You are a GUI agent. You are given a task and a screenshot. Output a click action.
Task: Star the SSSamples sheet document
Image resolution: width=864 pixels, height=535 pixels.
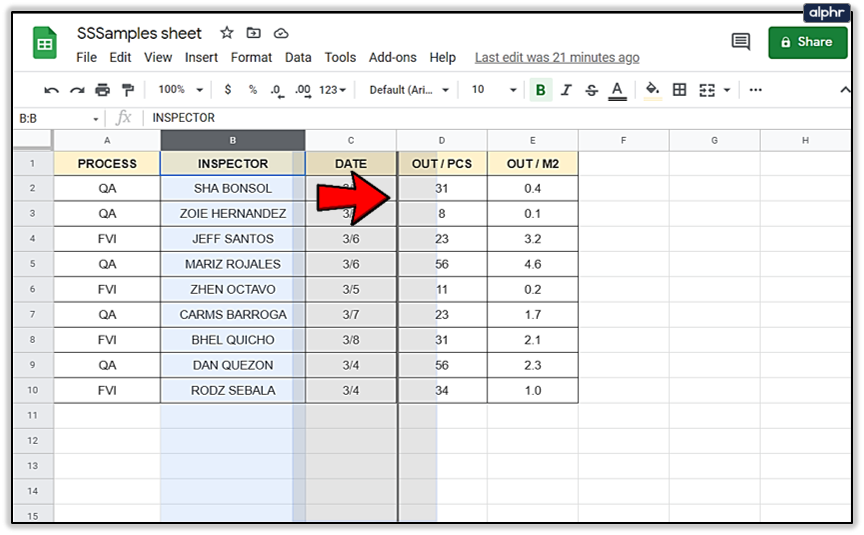coord(227,34)
